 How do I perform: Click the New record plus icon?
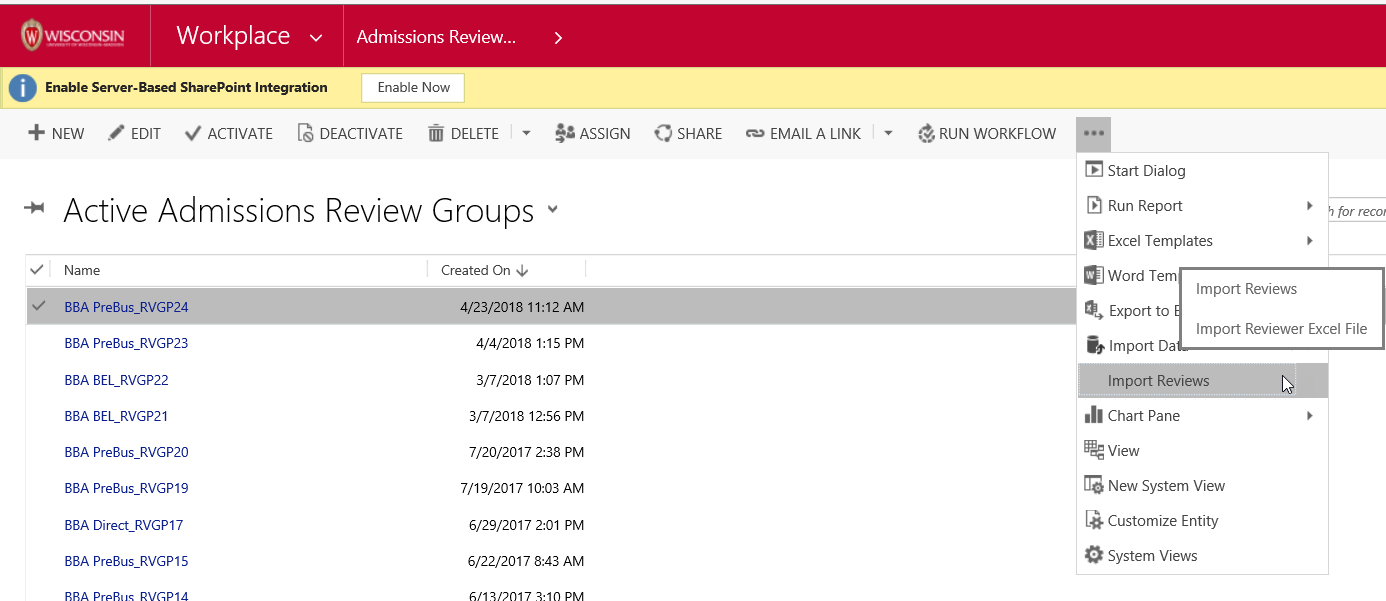pos(36,133)
